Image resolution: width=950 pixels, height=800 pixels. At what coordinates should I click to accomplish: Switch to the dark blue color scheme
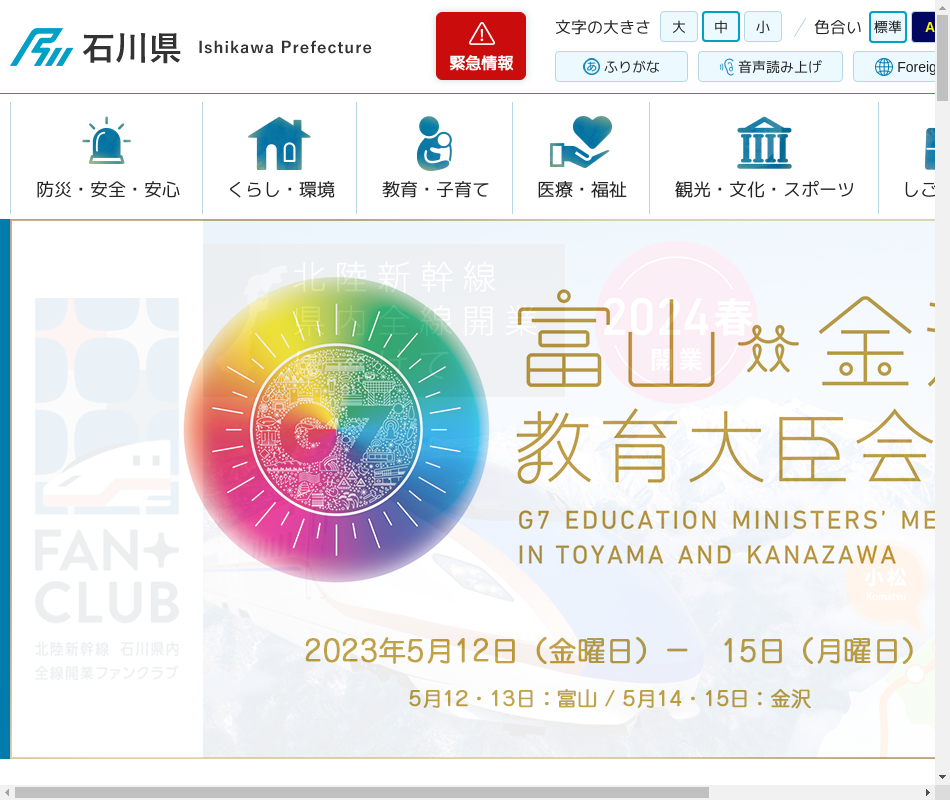pos(924,27)
